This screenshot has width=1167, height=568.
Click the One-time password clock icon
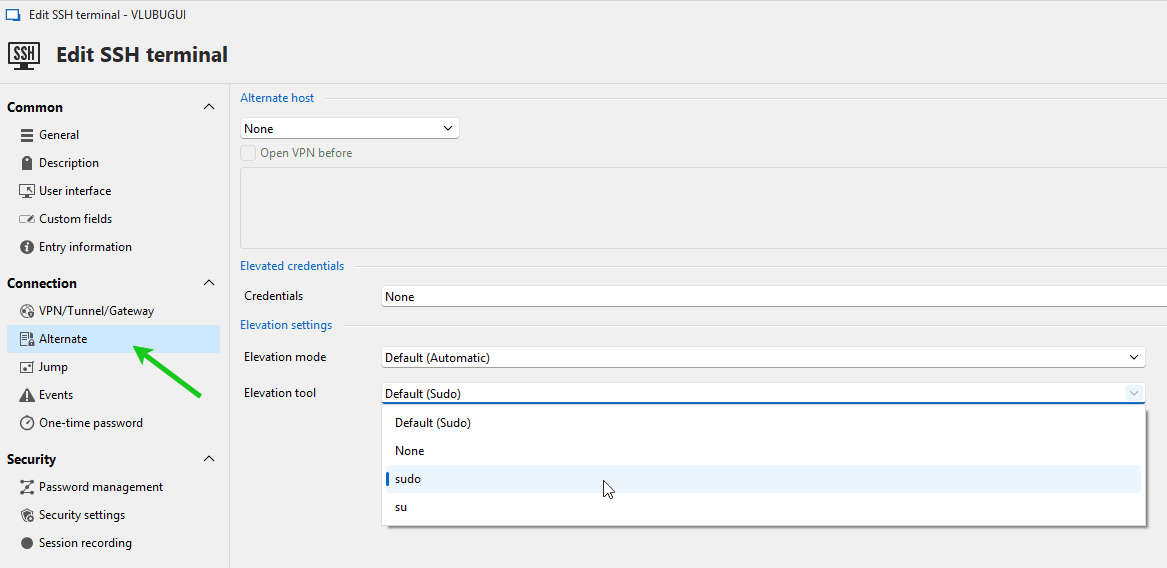coord(27,423)
